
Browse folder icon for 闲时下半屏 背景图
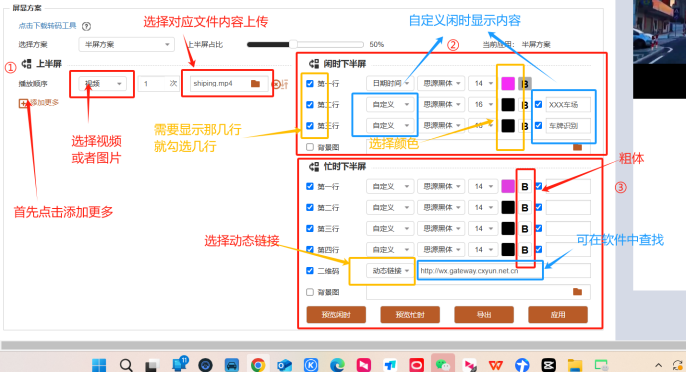tap(578, 147)
